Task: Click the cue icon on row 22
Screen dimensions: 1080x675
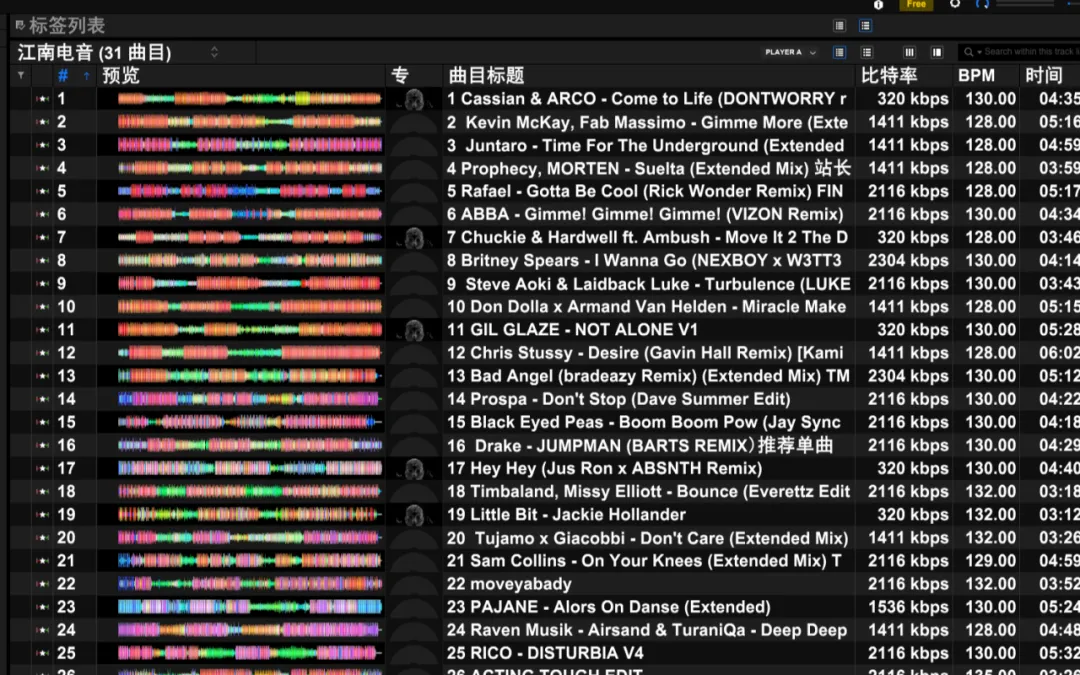Action: (43, 583)
